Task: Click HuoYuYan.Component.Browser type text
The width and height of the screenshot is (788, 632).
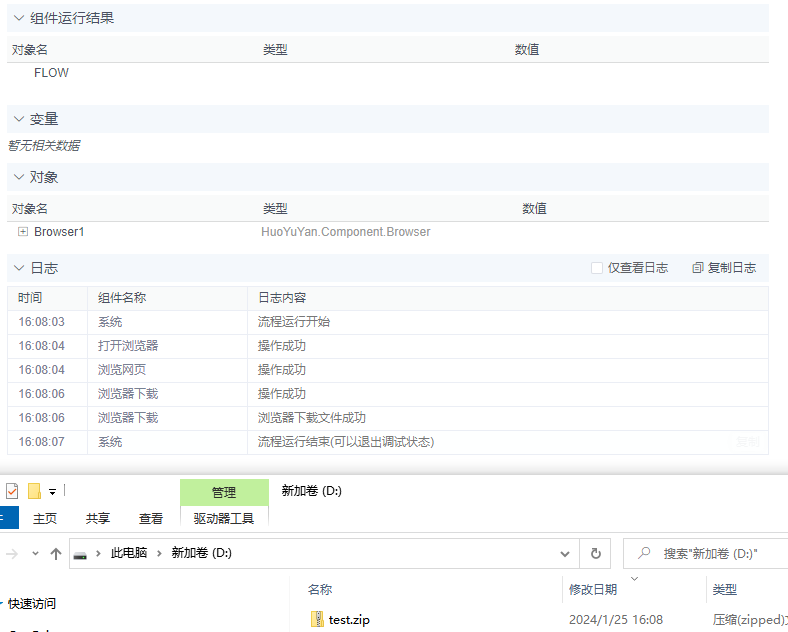Action: pos(345,232)
